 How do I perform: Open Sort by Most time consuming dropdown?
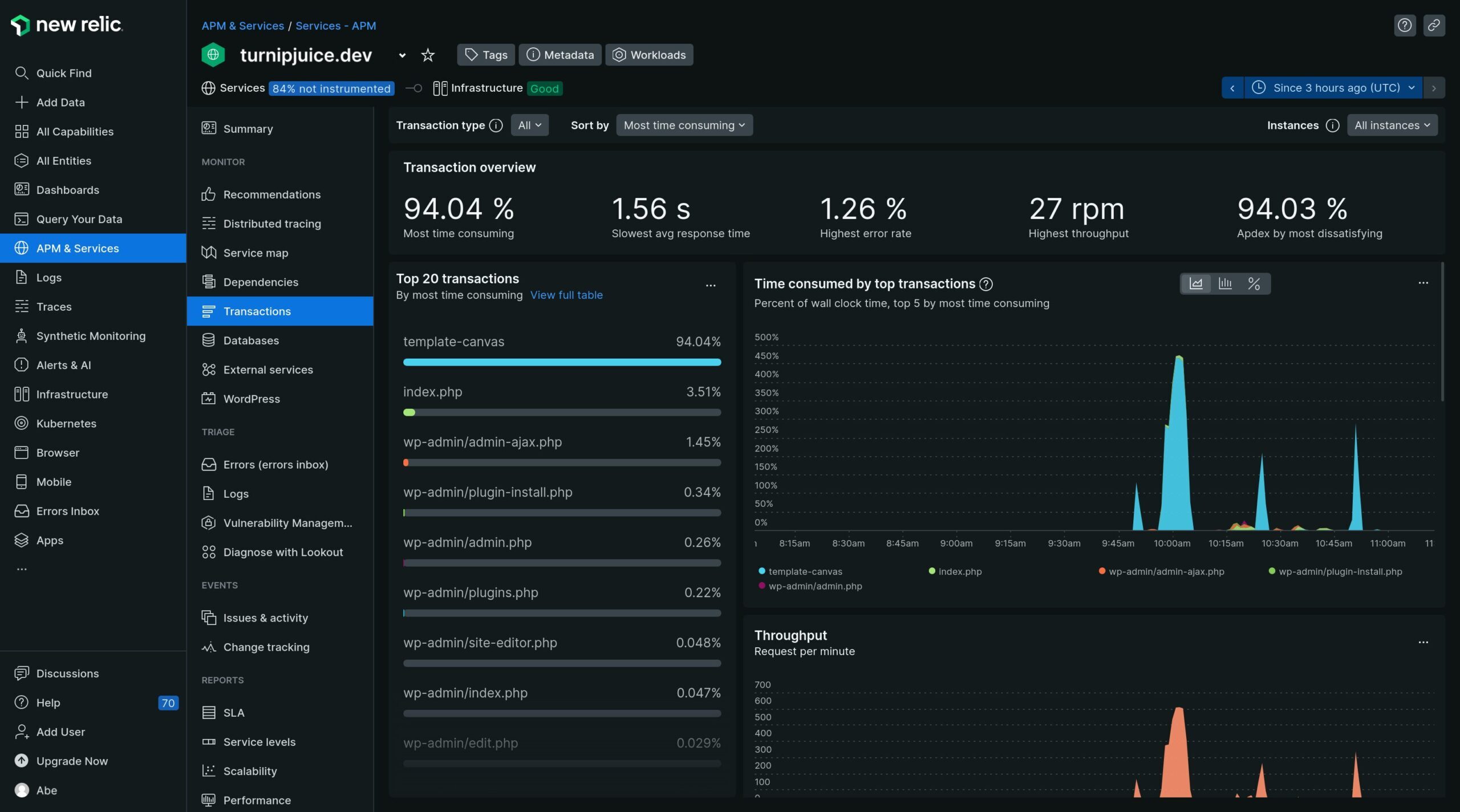pyautogui.click(x=684, y=125)
